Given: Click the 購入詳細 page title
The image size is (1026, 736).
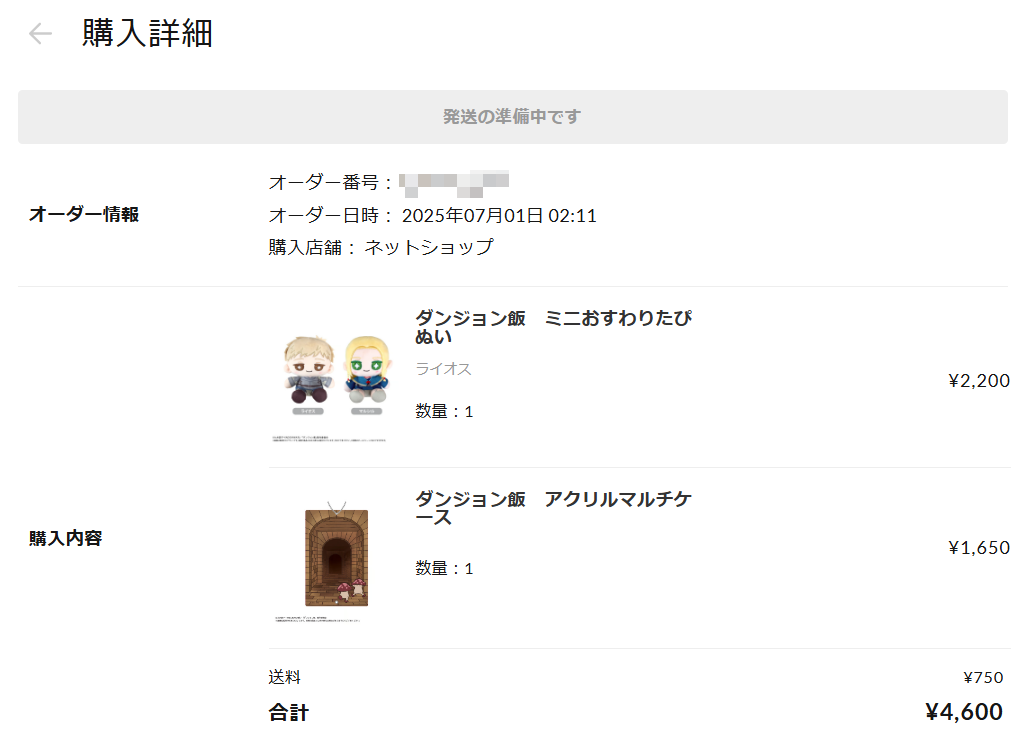Looking at the screenshot, I should pos(147,33).
